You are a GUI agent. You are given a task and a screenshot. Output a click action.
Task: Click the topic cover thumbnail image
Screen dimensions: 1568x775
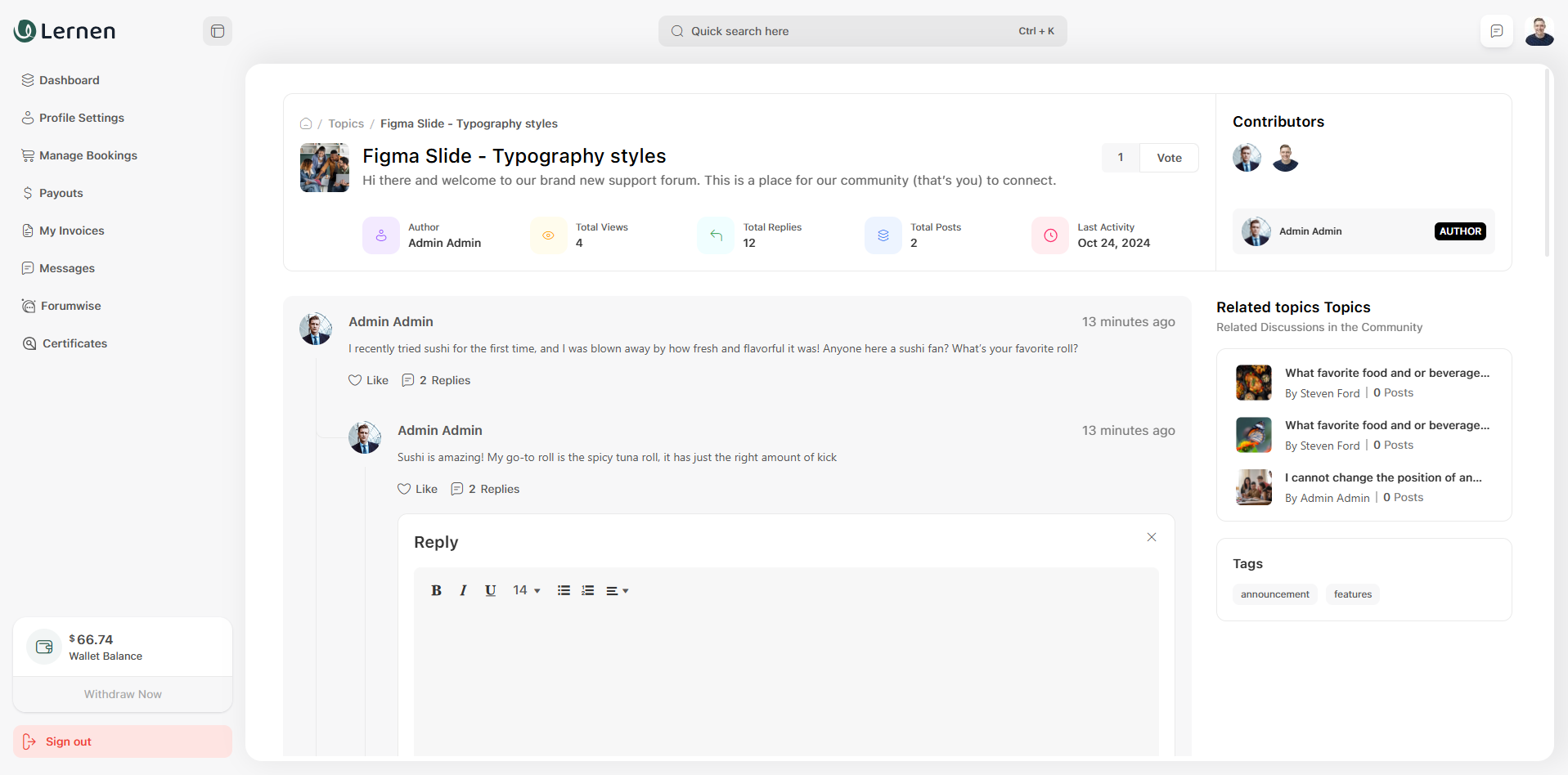click(x=325, y=168)
